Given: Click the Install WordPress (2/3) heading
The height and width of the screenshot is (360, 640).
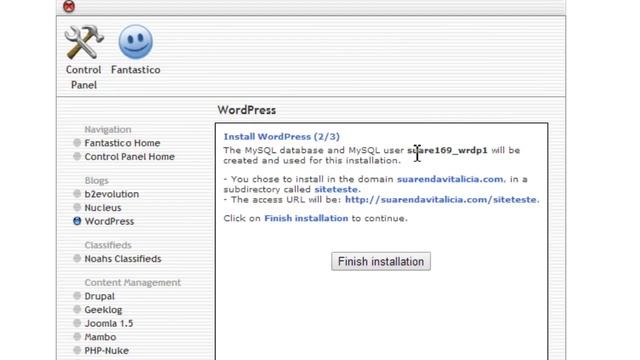Looking at the screenshot, I should coord(282,137).
